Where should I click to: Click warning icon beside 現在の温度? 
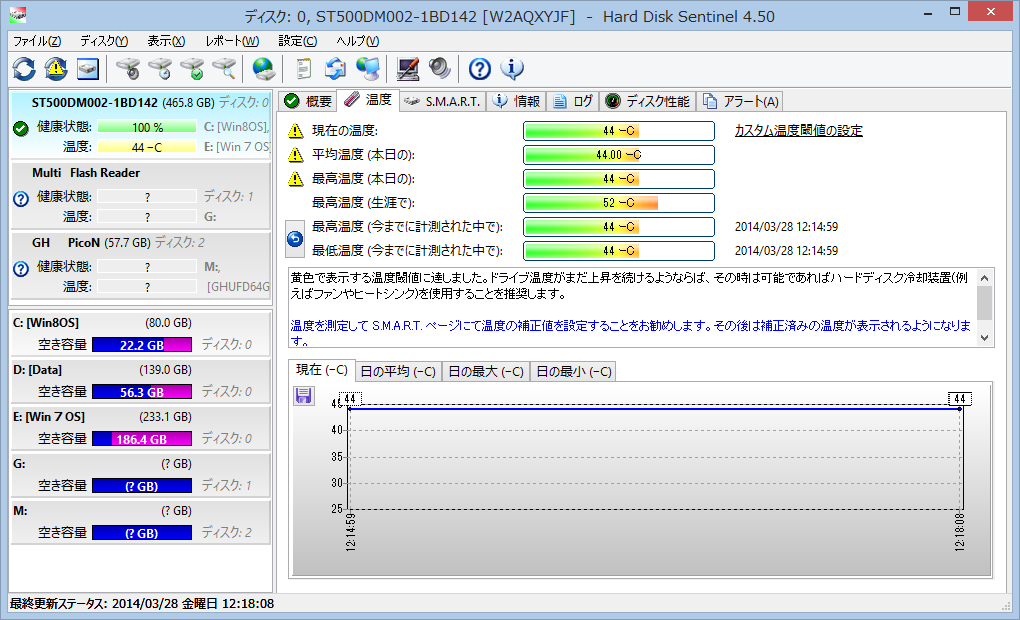pos(296,131)
